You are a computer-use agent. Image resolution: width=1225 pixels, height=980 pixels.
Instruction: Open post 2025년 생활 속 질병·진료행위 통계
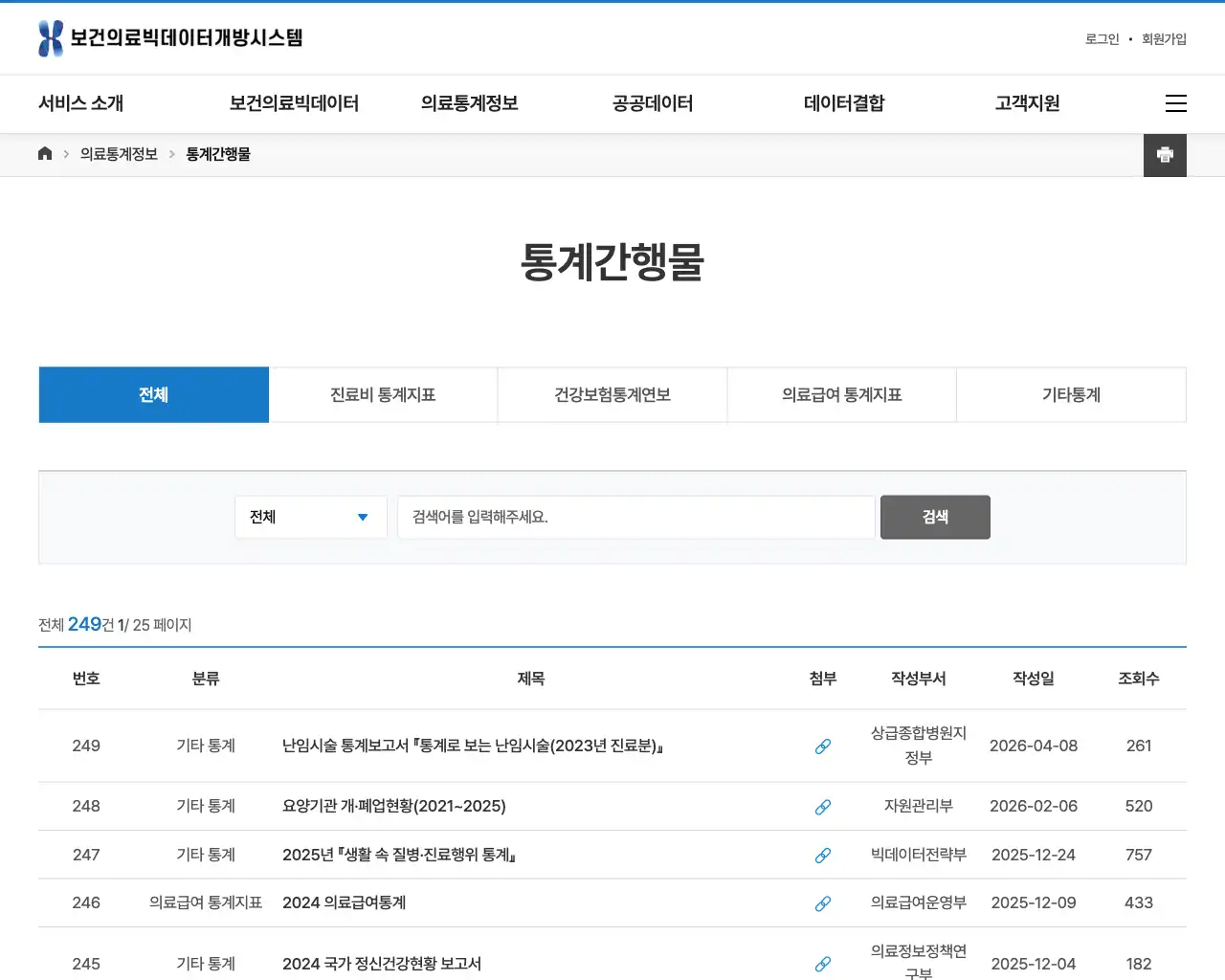click(x=399, y=855)
